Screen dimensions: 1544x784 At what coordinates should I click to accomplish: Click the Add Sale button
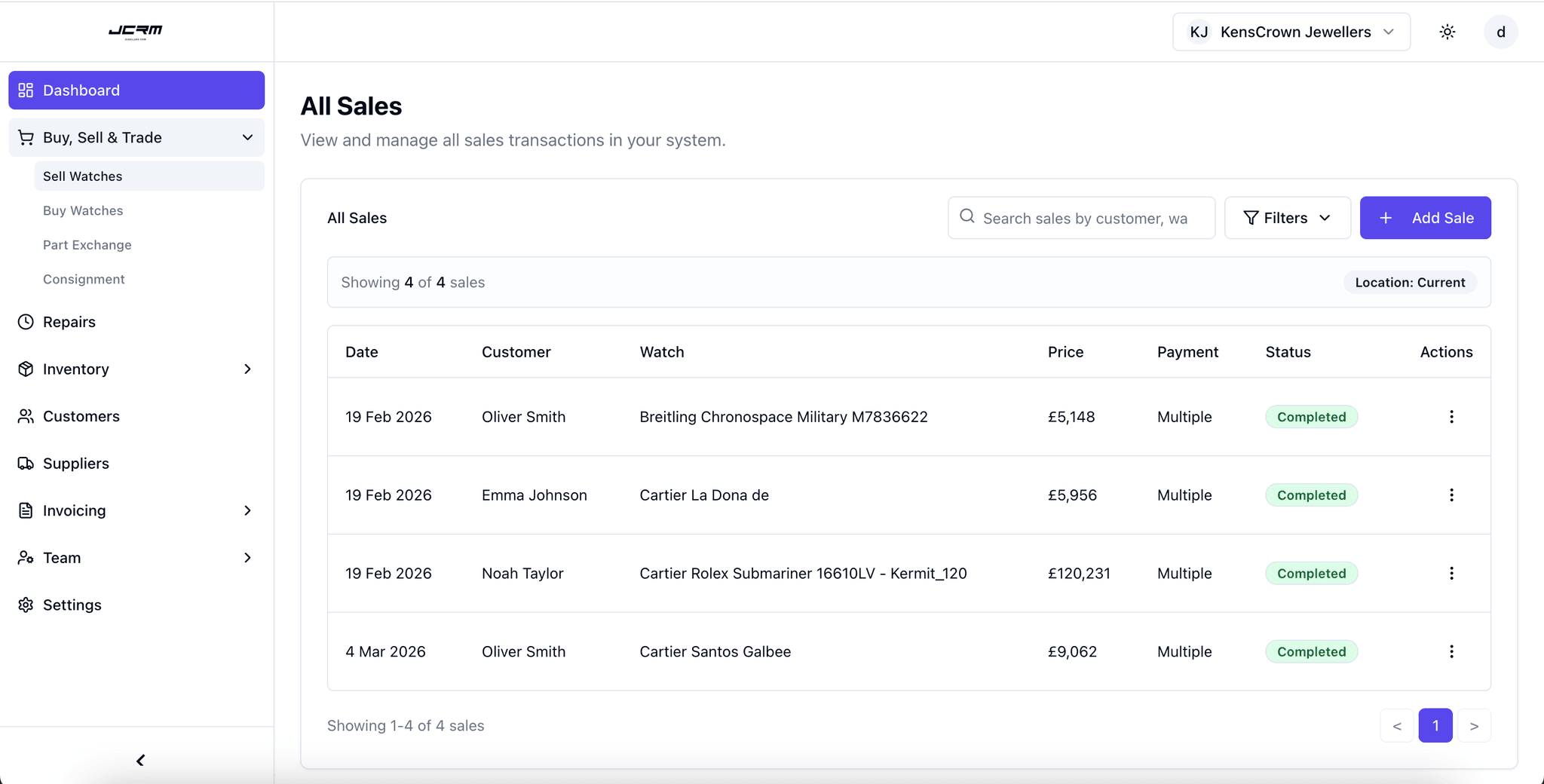pyautogui.click(x=1425, y=217)
